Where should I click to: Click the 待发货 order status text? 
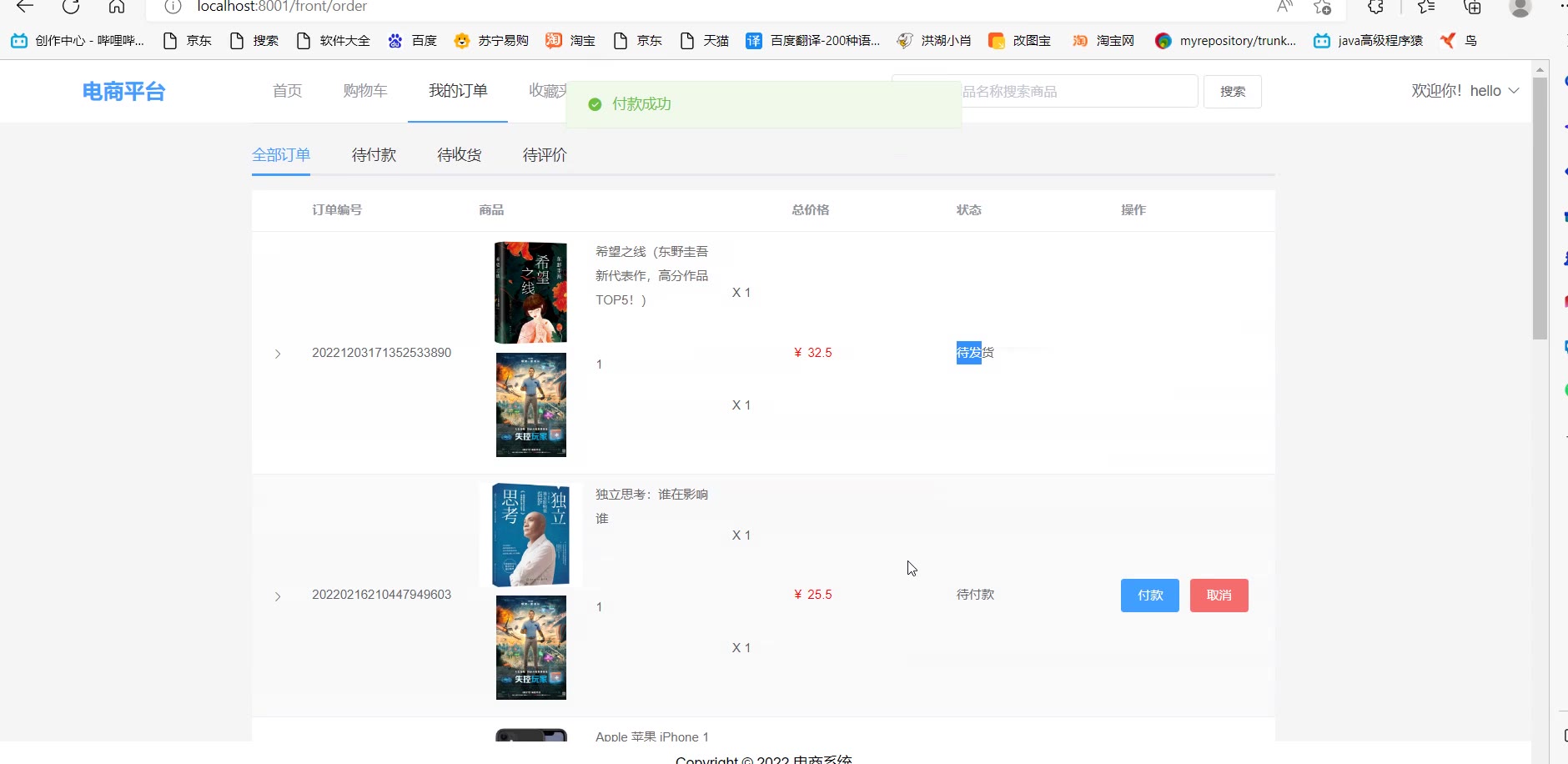[975, 353]
